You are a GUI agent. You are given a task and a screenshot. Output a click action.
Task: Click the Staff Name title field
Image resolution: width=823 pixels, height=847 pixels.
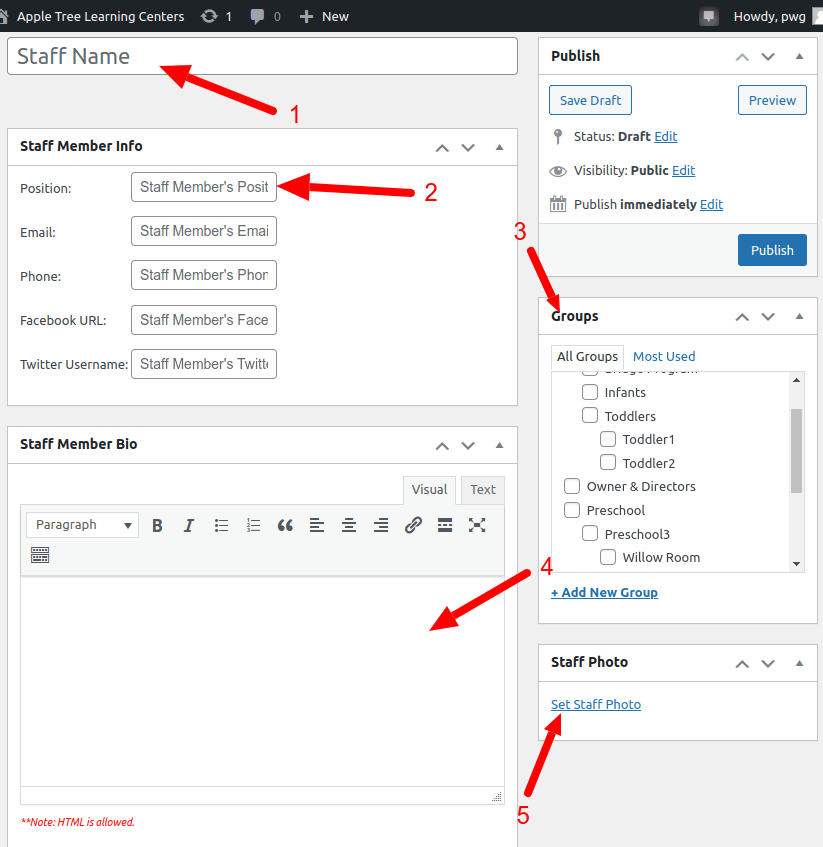pos(262,56)
